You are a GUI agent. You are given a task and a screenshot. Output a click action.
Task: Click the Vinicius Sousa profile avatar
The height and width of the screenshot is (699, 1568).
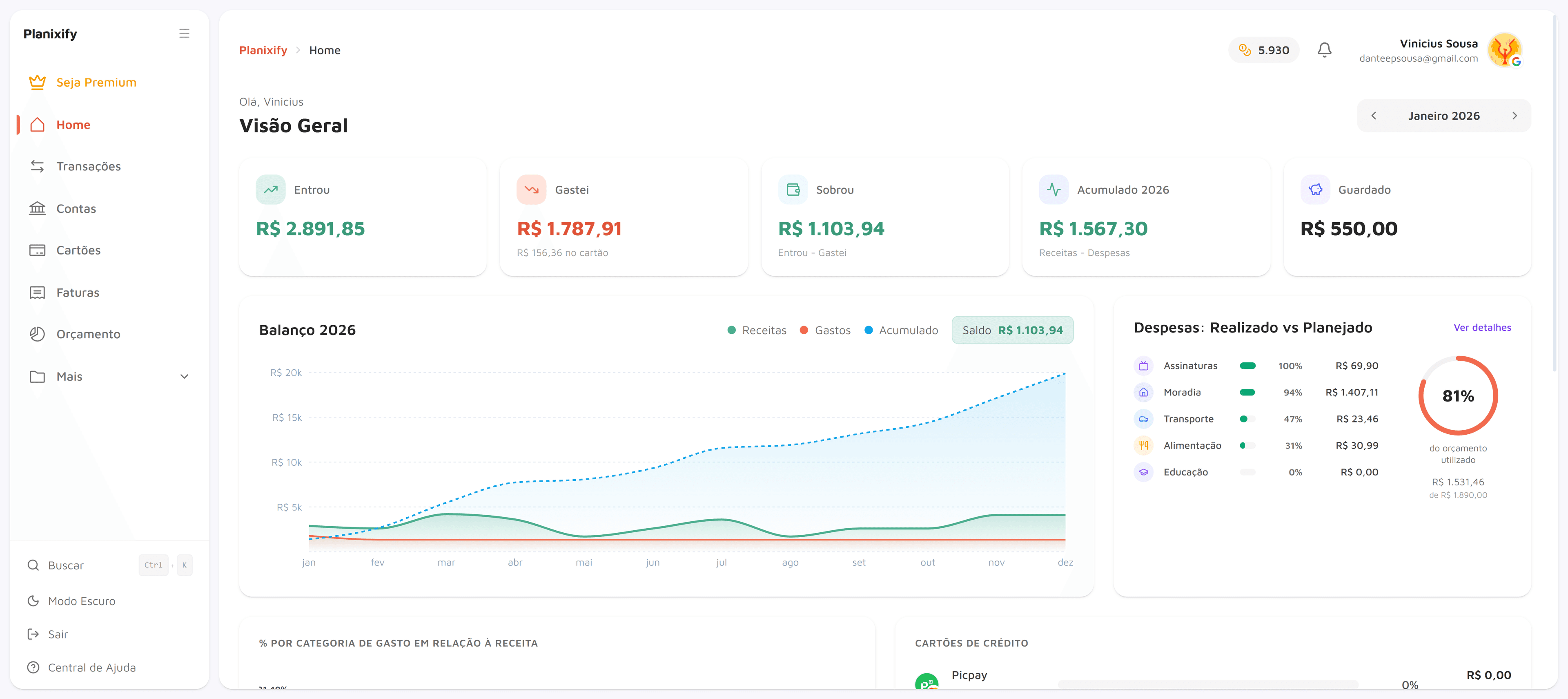(x=1505, y=50)
